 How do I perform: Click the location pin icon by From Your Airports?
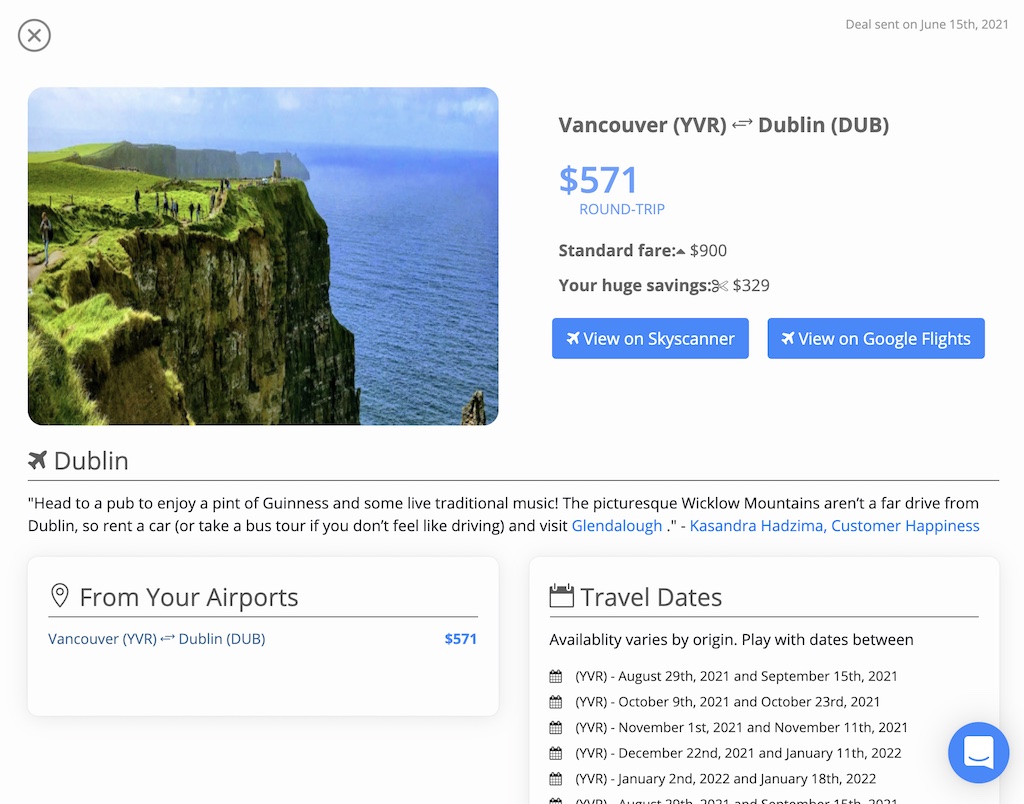(x=59, y=596)
